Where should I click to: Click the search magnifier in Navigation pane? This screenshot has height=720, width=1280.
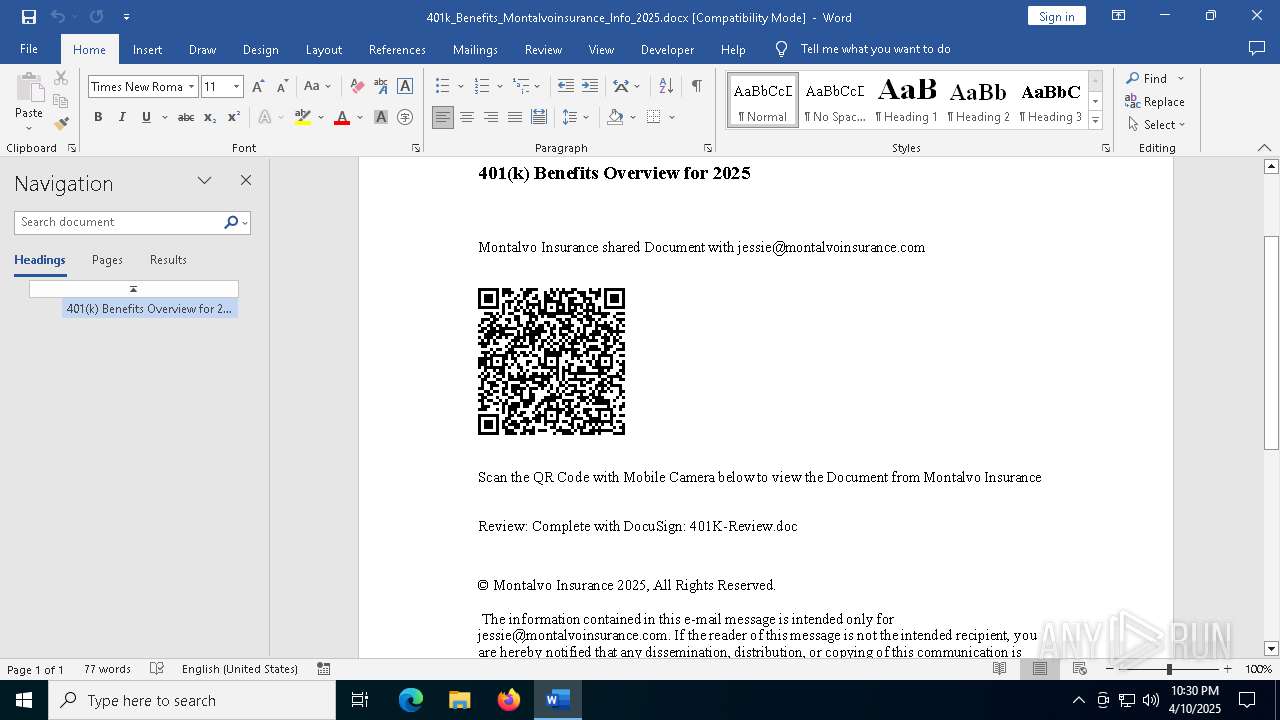(231, 222)
